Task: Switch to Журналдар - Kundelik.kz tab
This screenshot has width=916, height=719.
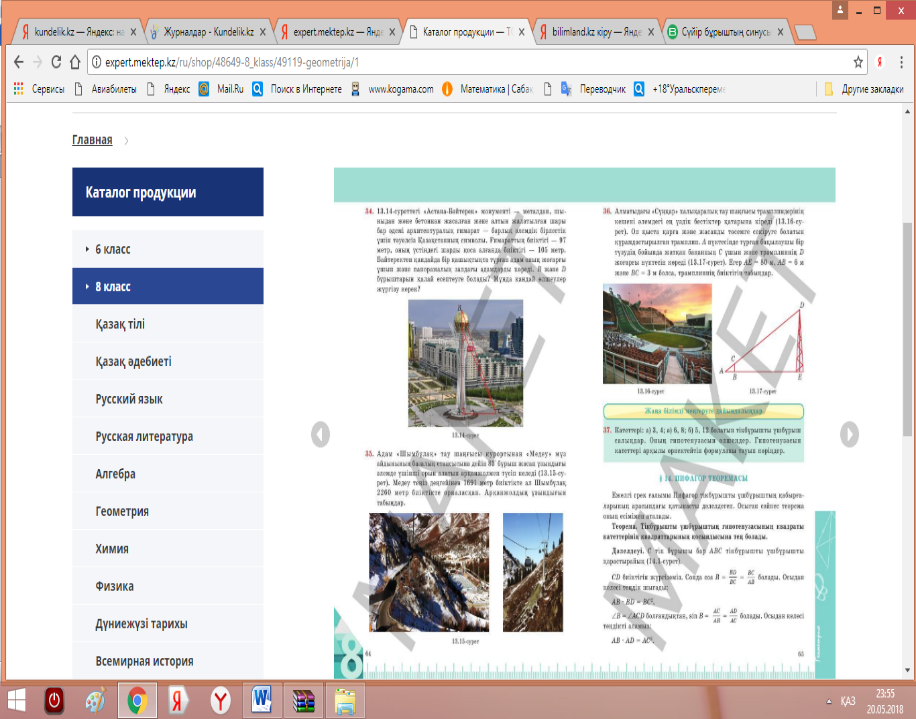Action: point(209,32)
